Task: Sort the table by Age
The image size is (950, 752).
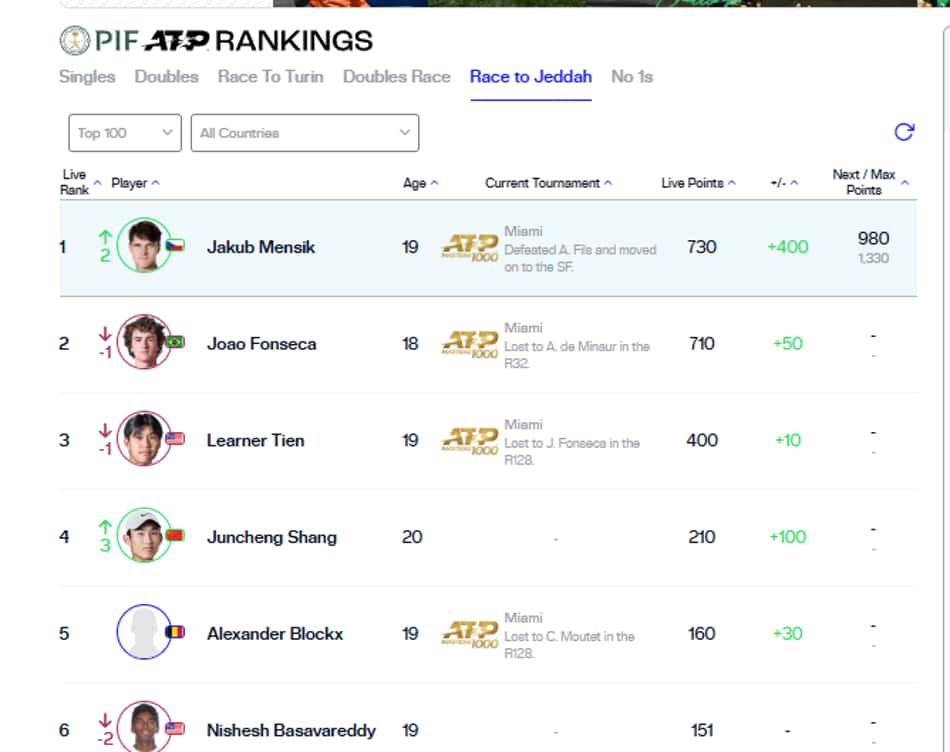Action: pos(420,183)
